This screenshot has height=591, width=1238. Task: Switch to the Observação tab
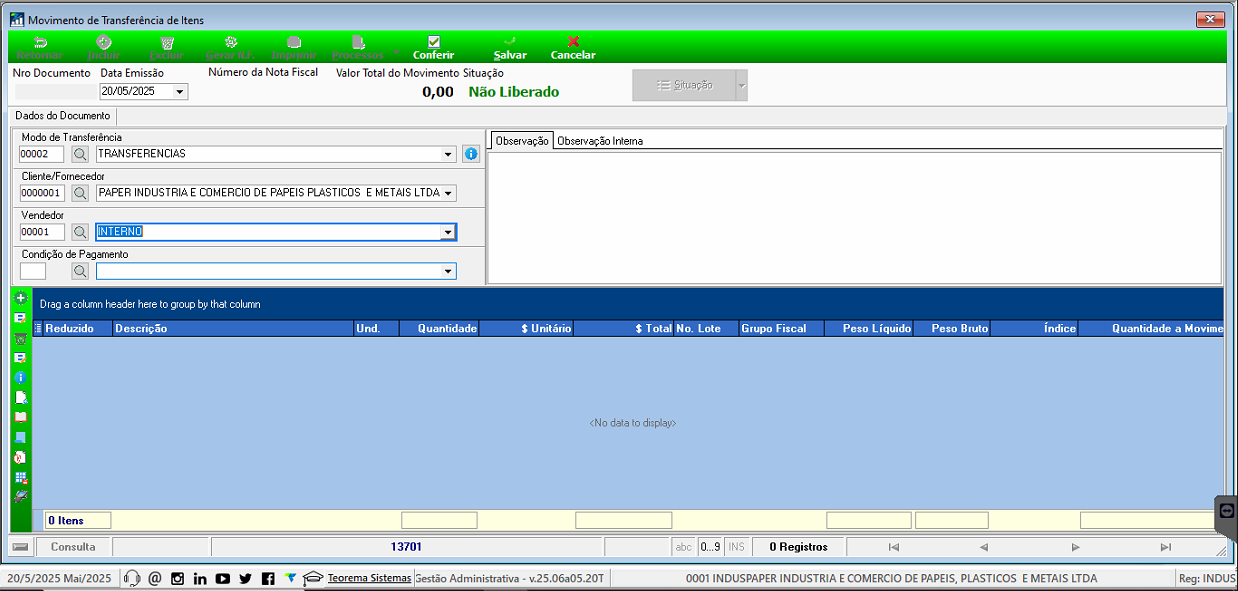[522, 141]
